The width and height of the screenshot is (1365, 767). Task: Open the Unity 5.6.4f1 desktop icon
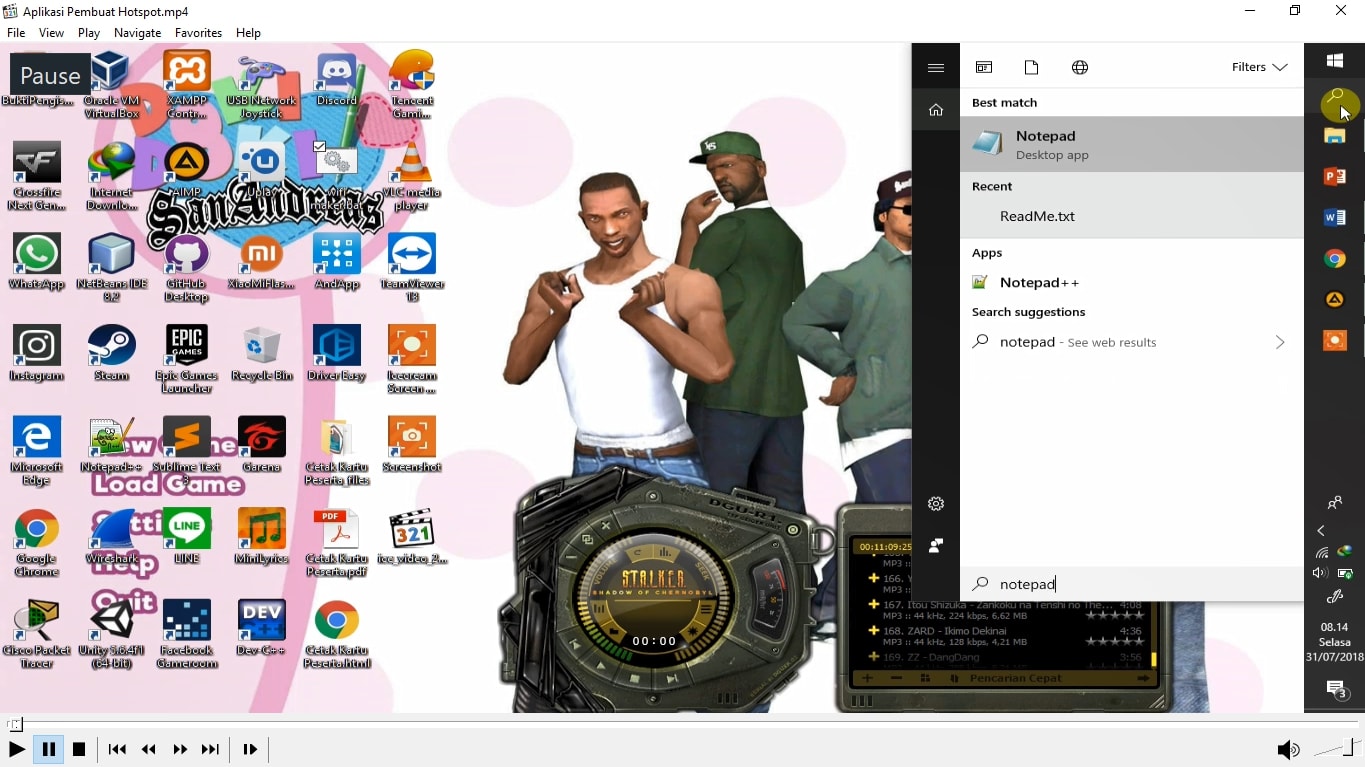click(x=111, y=634)
